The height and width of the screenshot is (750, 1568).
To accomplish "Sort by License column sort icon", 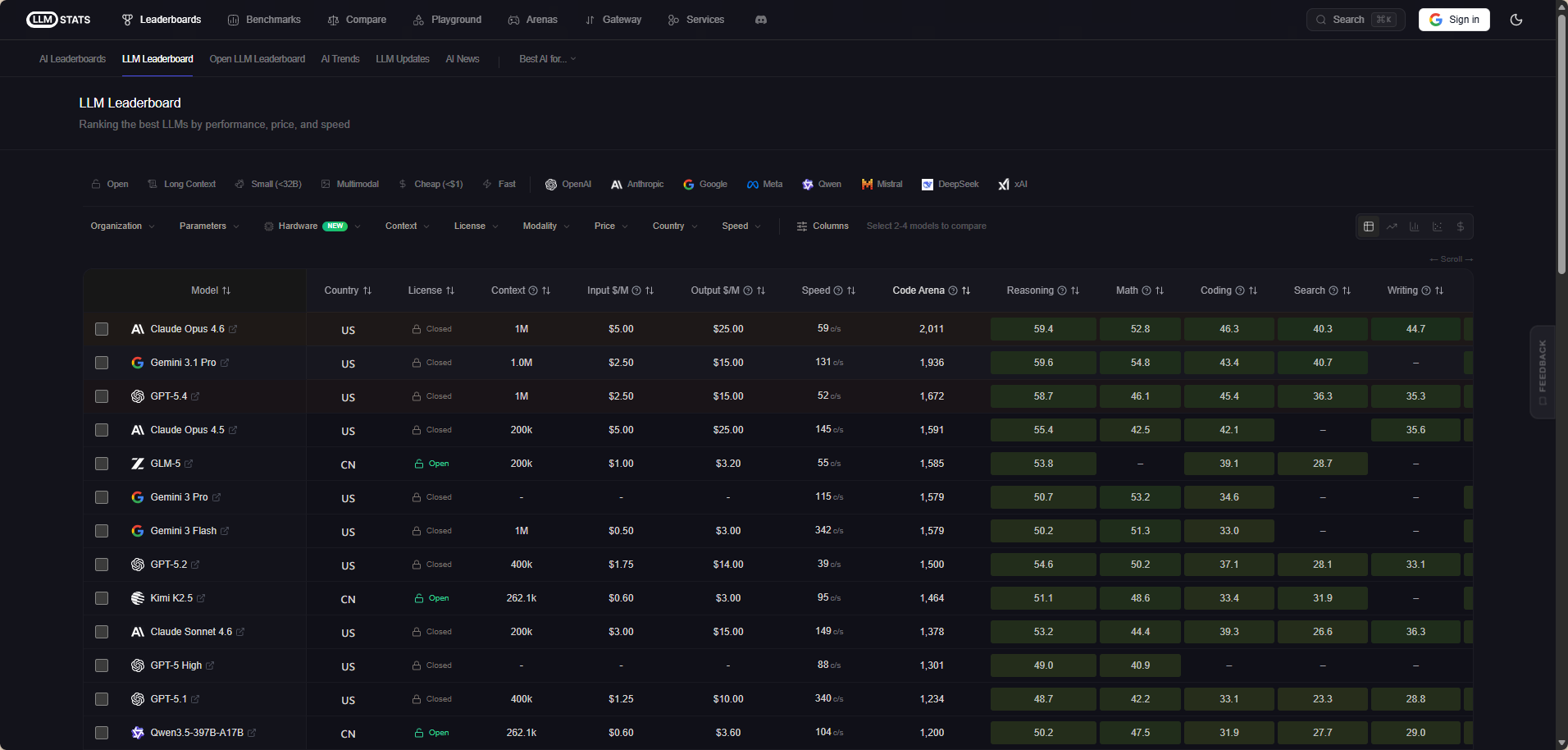I will coord(450,290).
